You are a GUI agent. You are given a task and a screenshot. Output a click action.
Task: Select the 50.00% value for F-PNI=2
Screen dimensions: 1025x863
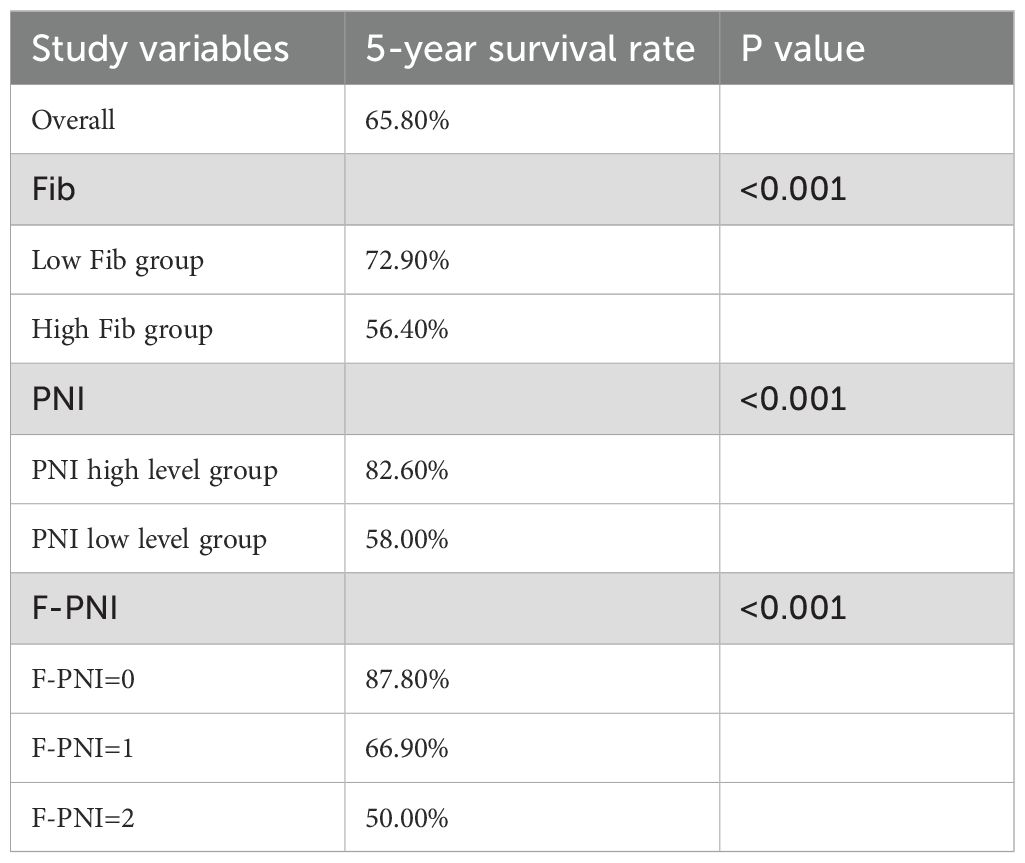pos(407,819)
